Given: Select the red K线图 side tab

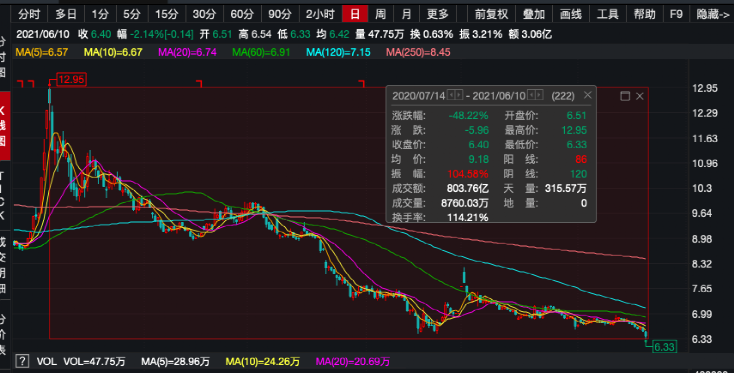Looking at the screenshot, I should click(4, 125).
